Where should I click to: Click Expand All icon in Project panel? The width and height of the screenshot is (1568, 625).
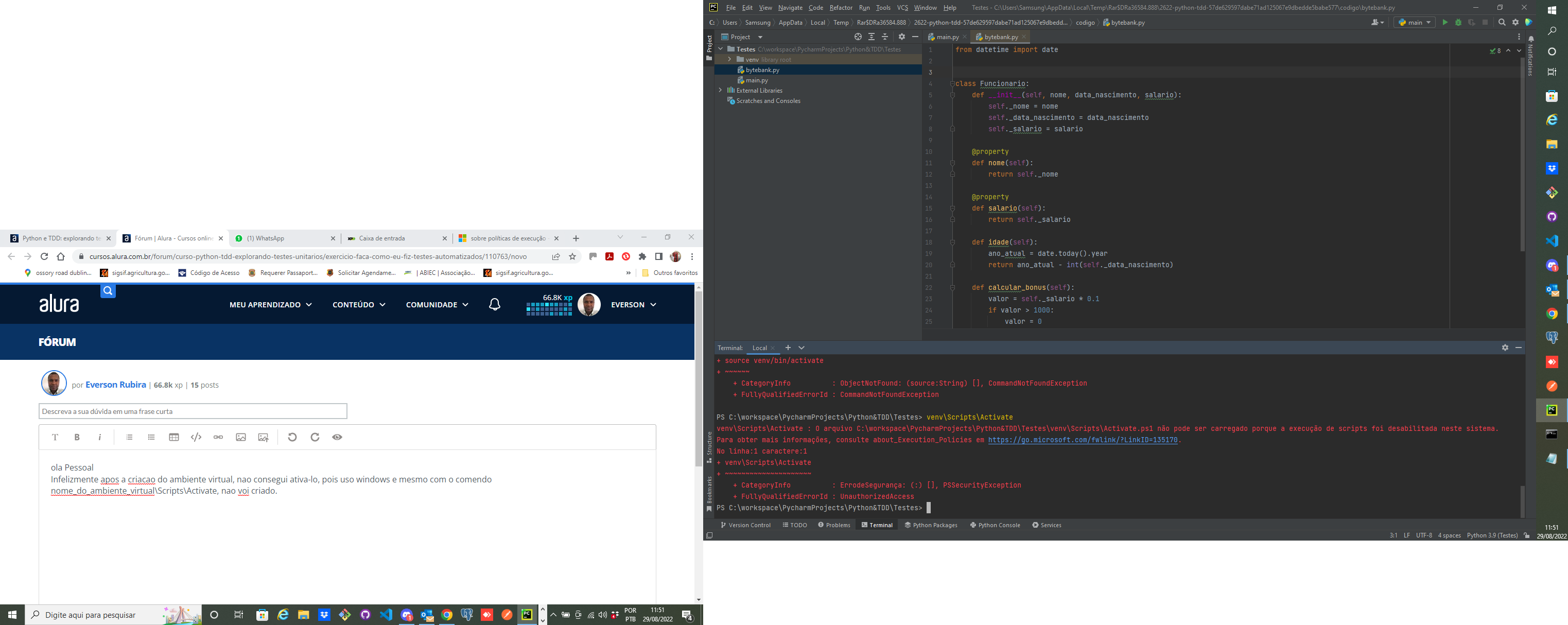pos(871,37)
